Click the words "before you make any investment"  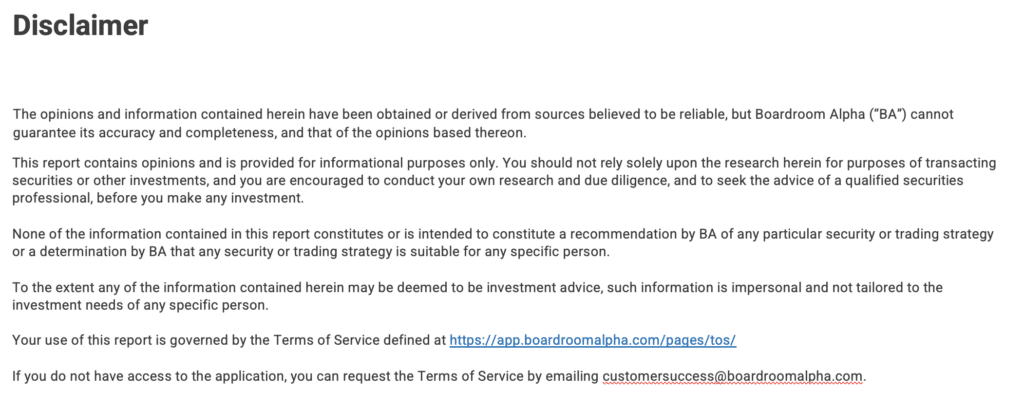[x=200, y=198]
